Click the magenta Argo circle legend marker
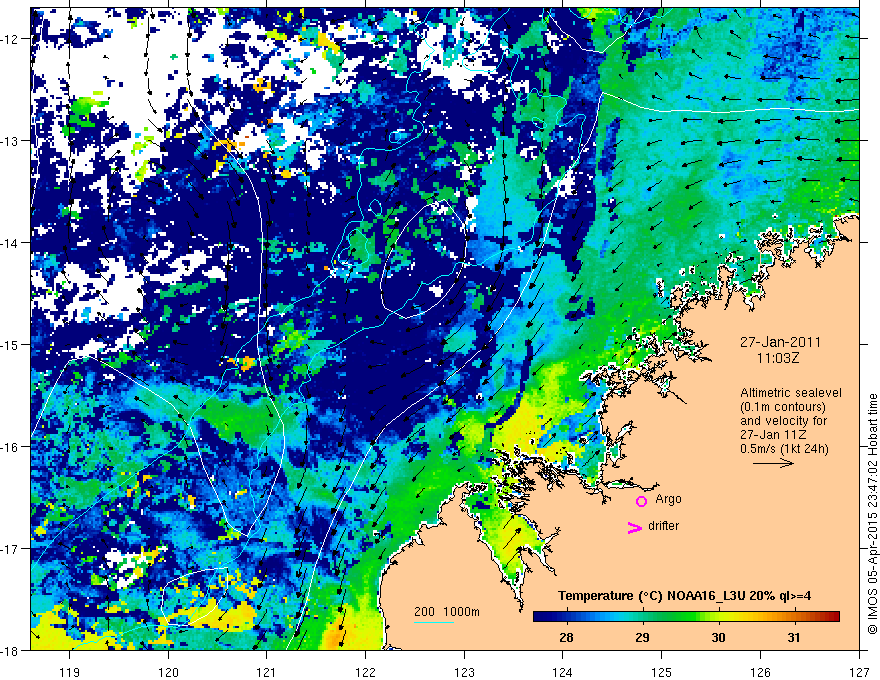Image resolution: width=880 pixels, height=680 pixels. [x=641, y=501]
